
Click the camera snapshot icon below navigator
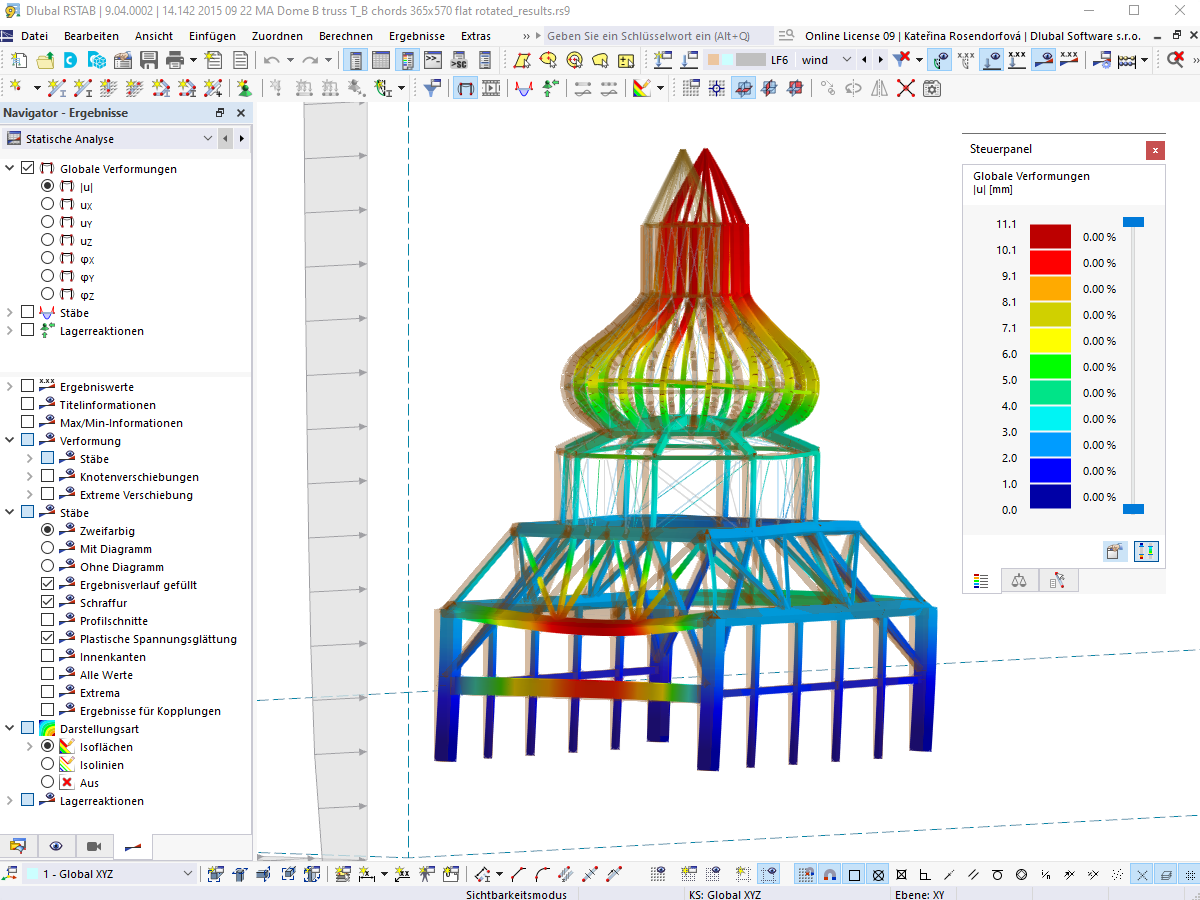(94, 846)
